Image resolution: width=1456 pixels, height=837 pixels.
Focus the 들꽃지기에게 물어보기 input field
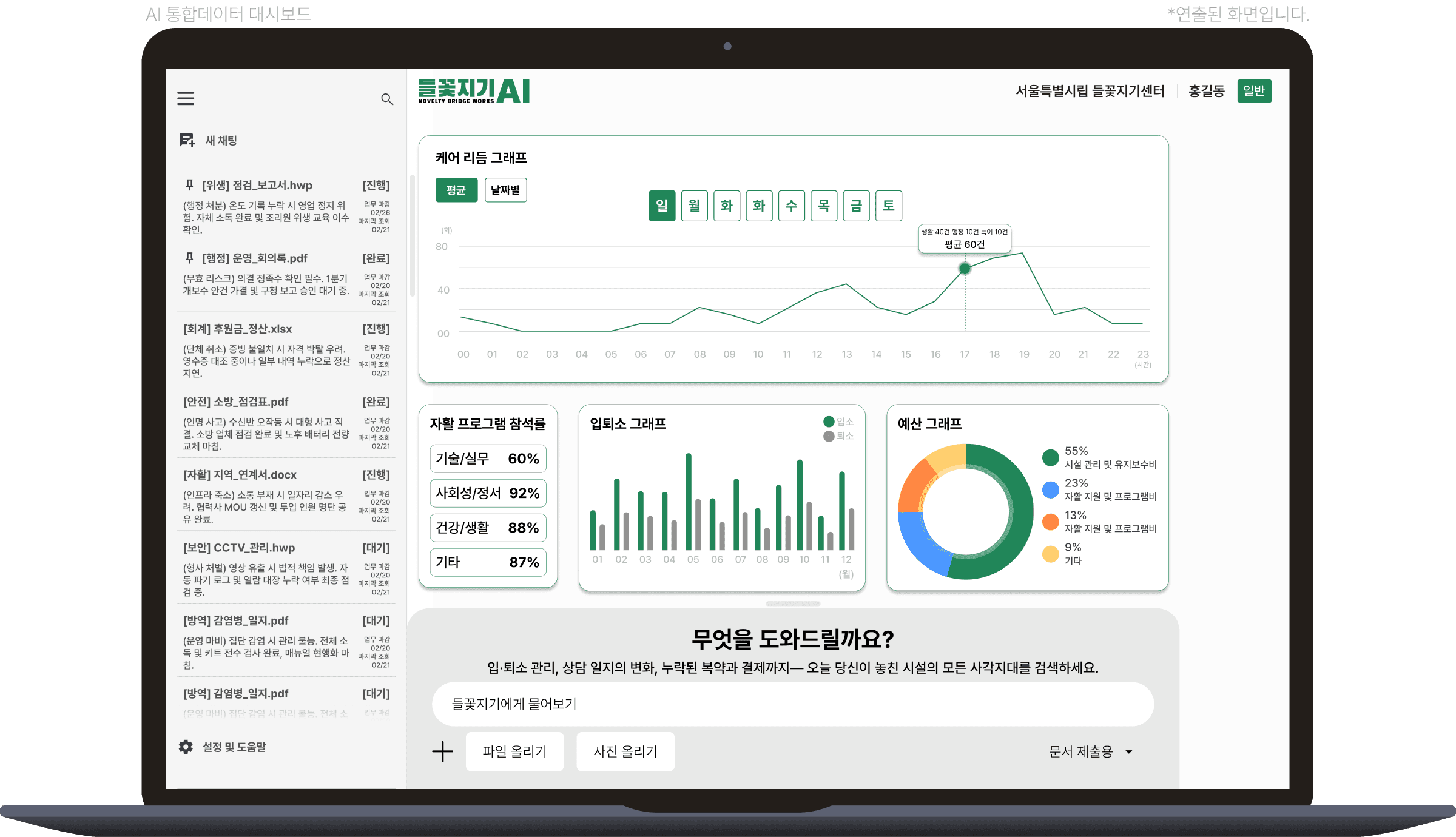click(792, 704)
